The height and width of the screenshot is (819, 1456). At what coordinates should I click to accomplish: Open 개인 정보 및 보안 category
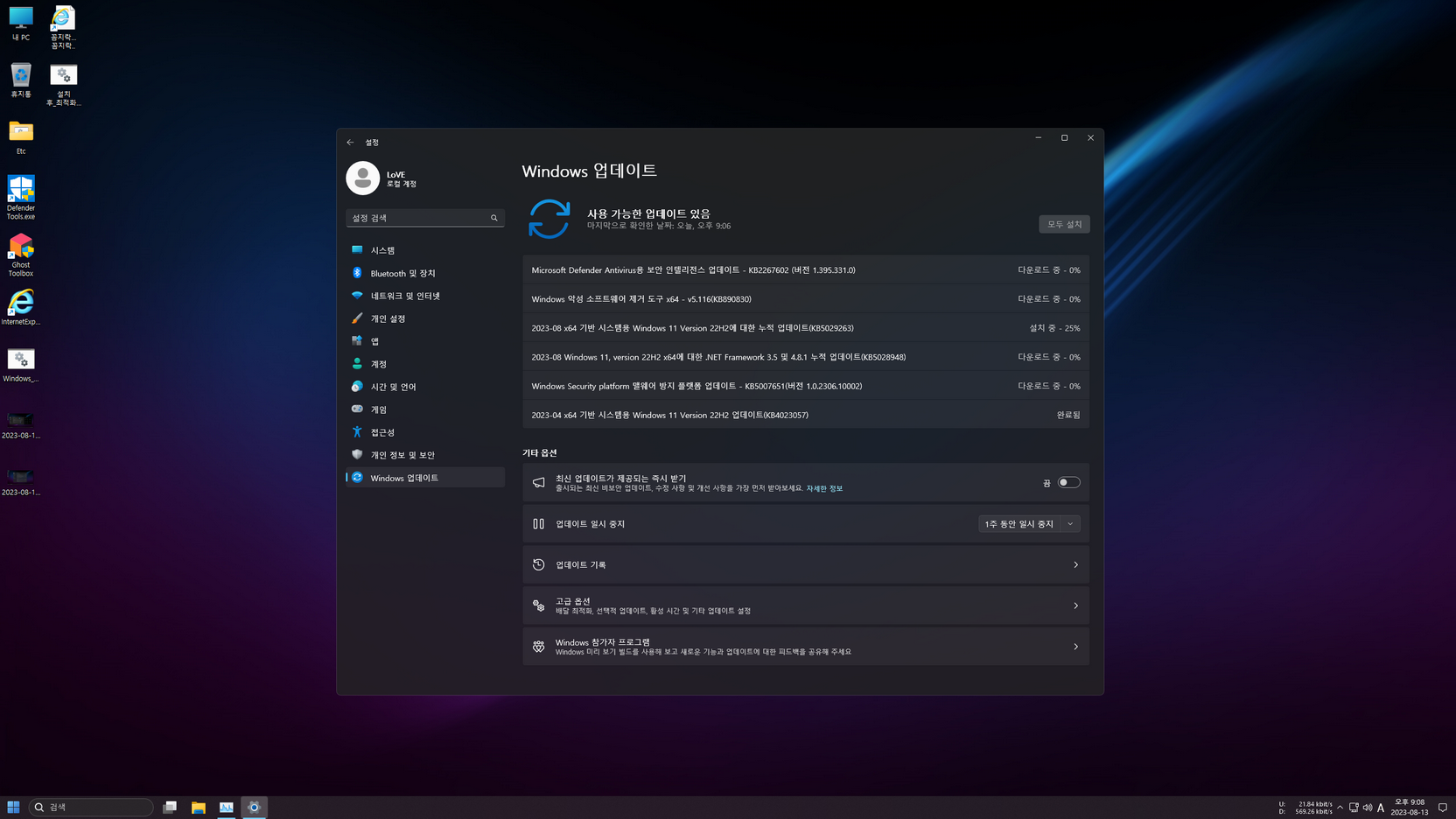[x=425, y=455]
